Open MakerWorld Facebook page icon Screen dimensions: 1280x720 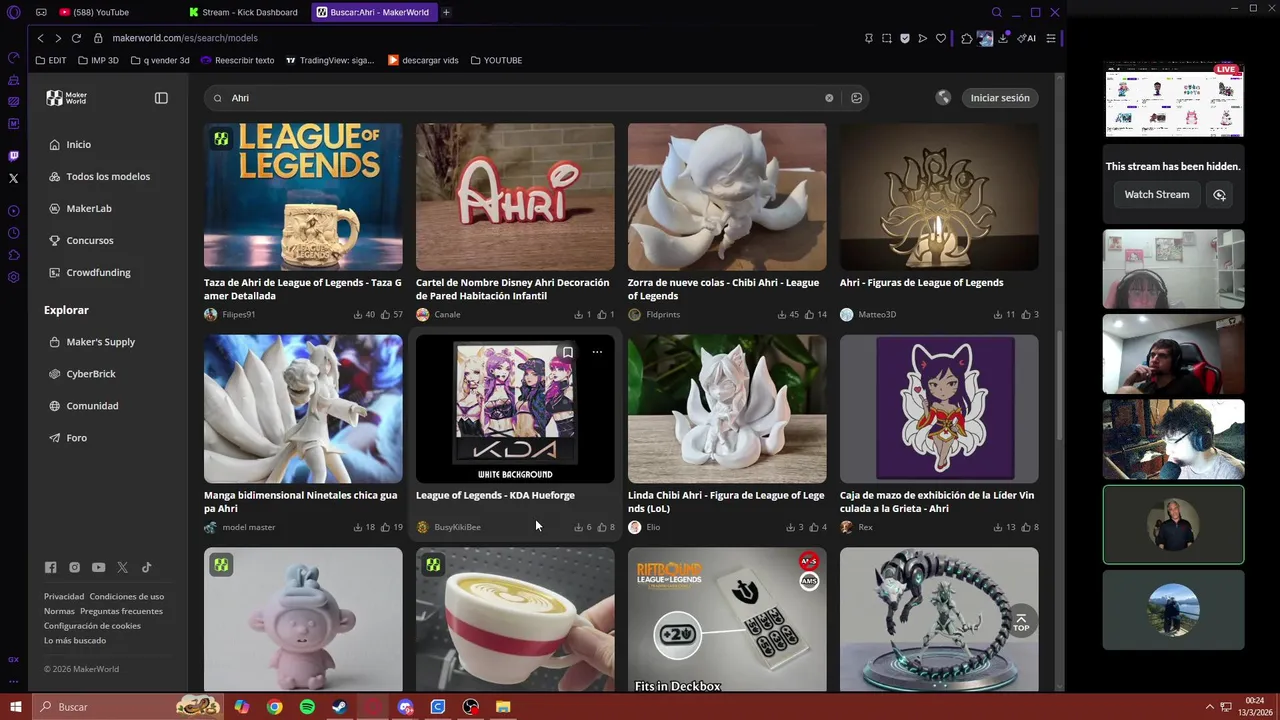click(50, 567)
